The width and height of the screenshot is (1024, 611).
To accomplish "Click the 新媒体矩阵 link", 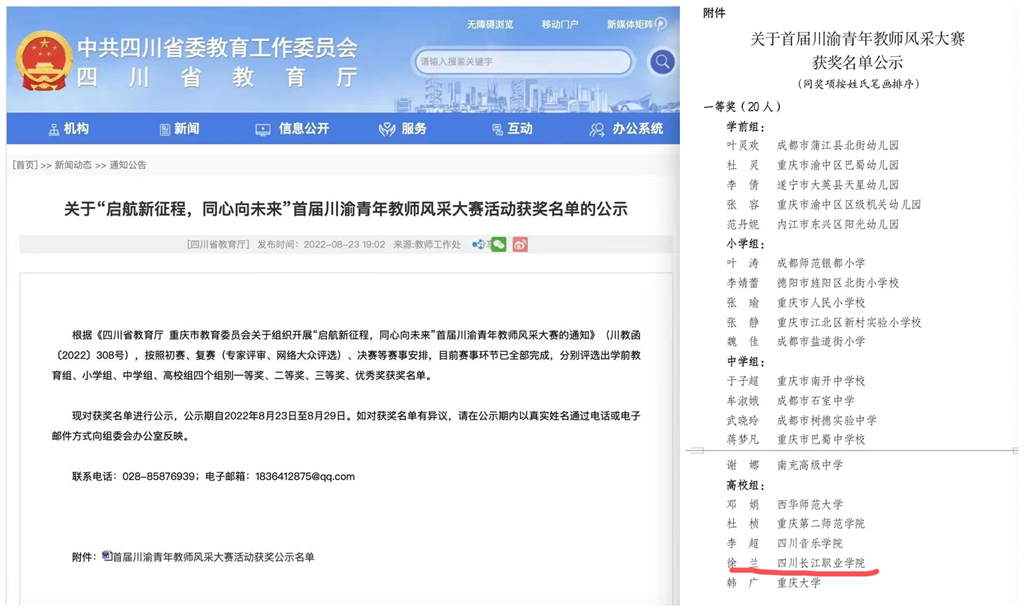I will click(630, 24).
